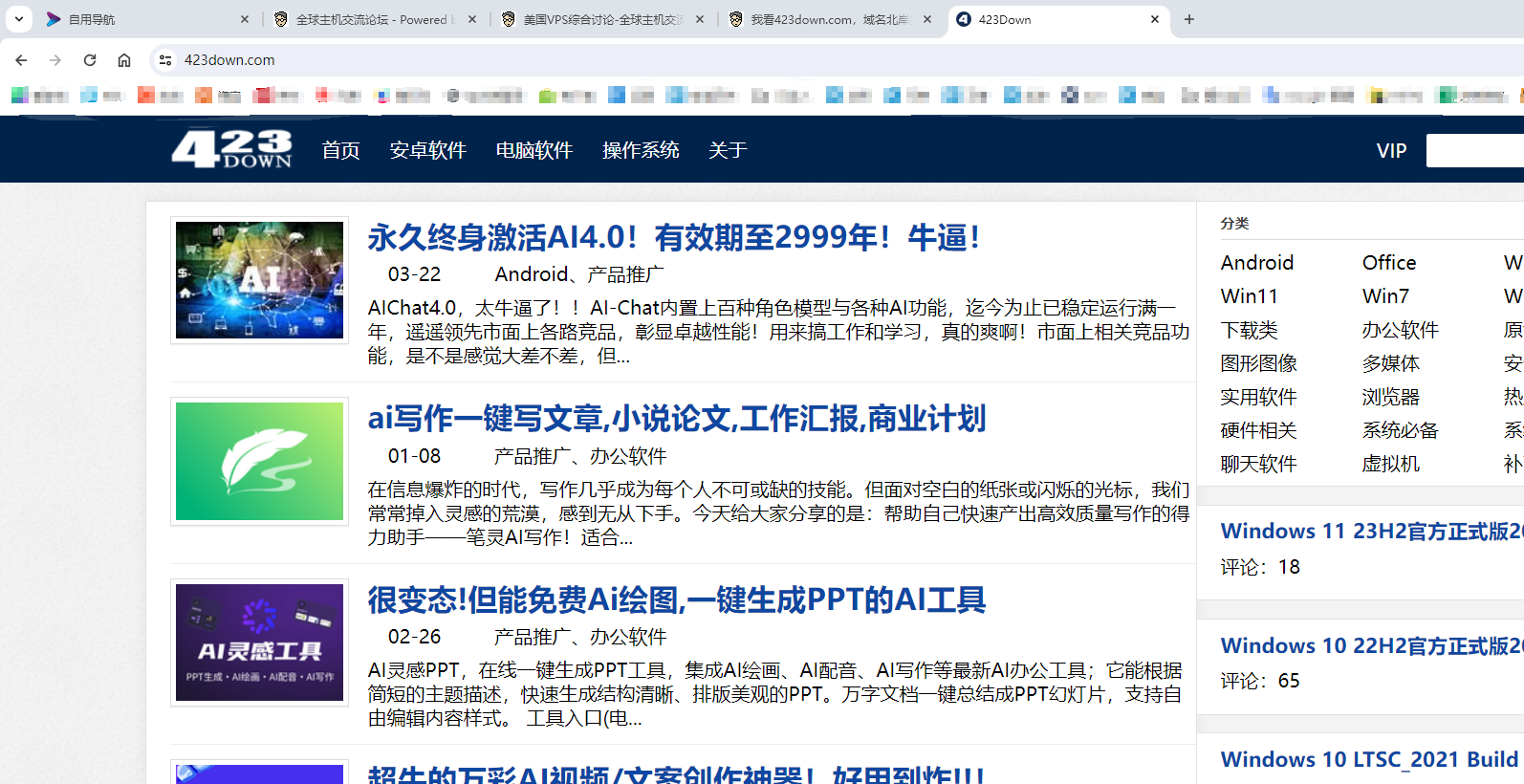Viewport: 1524px width, 784px height.
Task: Open the 操作系统 navigation menu
Action: pos(641,150)
